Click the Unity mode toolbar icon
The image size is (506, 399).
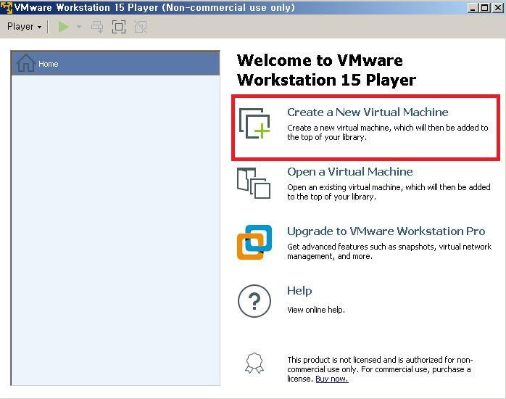click(x=141, y=27)
